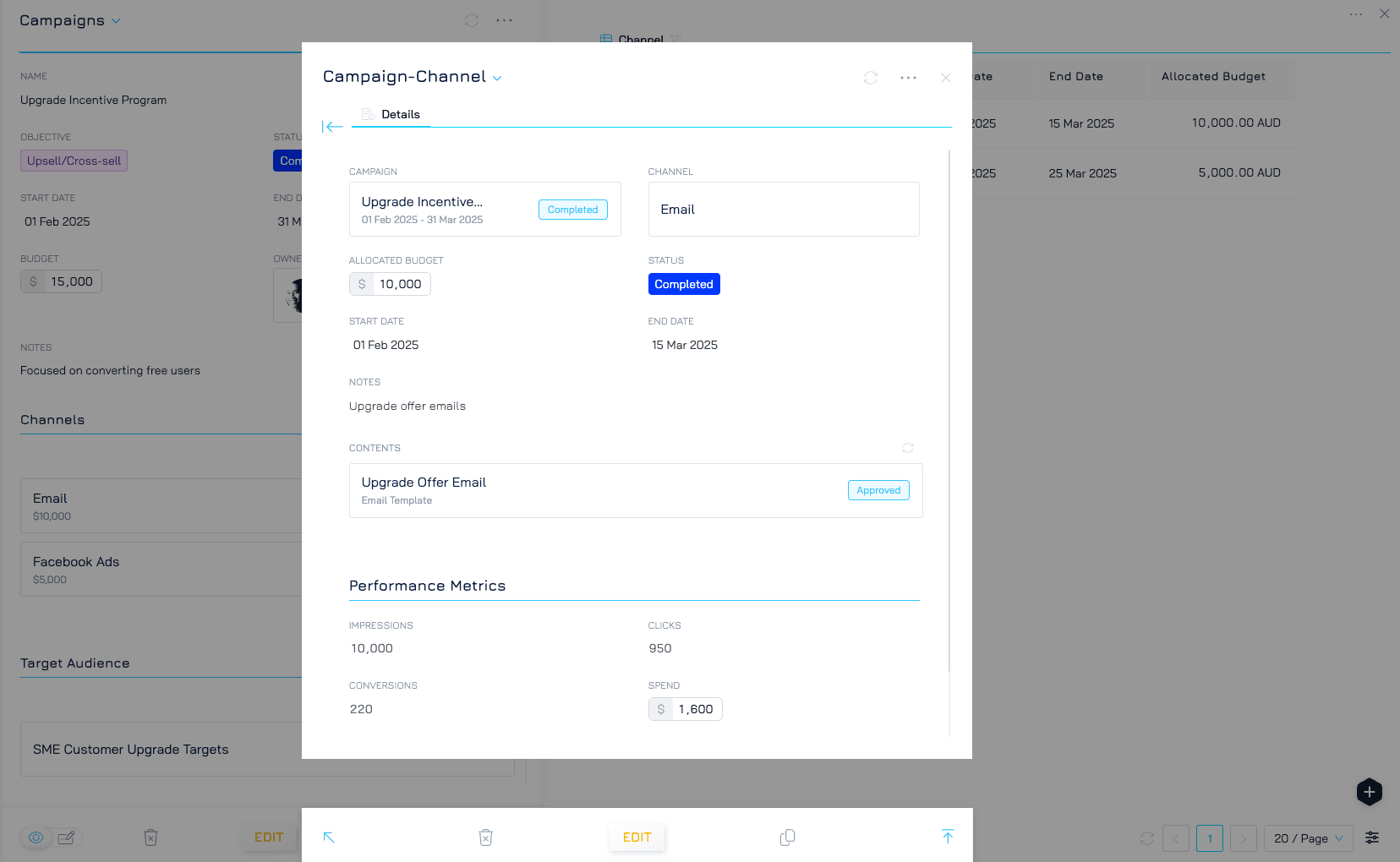Click the duplicate record copy icon
This screenshot has width=1400, height=862.
coord(787,837)
